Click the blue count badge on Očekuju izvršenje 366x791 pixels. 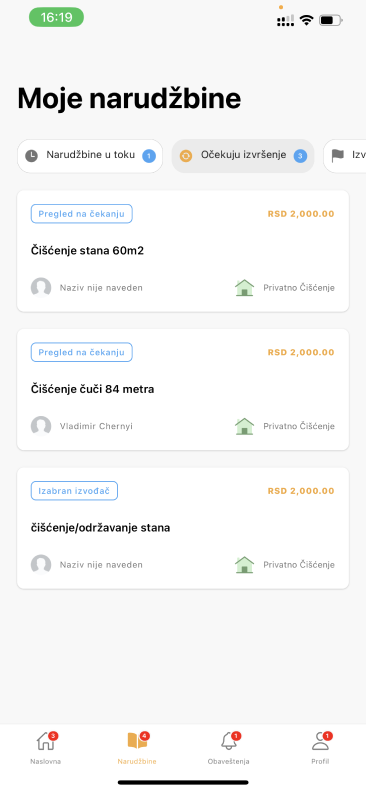(x=300, y=156)
